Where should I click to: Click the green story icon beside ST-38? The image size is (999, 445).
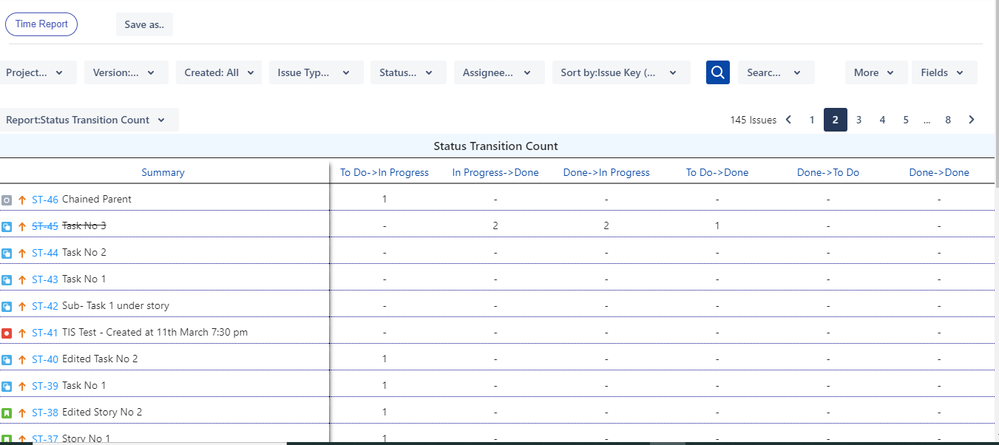tap(6, 413)
